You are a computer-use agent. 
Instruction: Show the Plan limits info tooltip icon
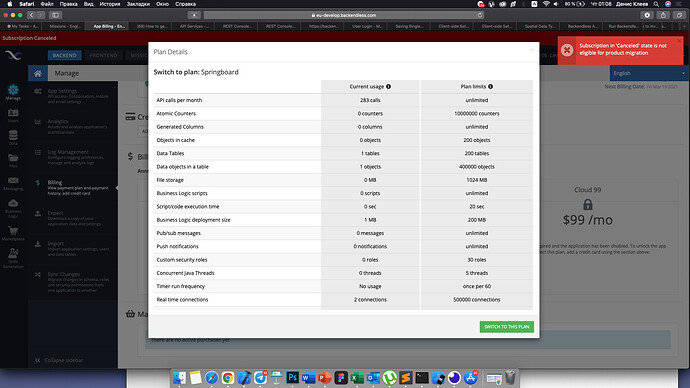(491, 87)
